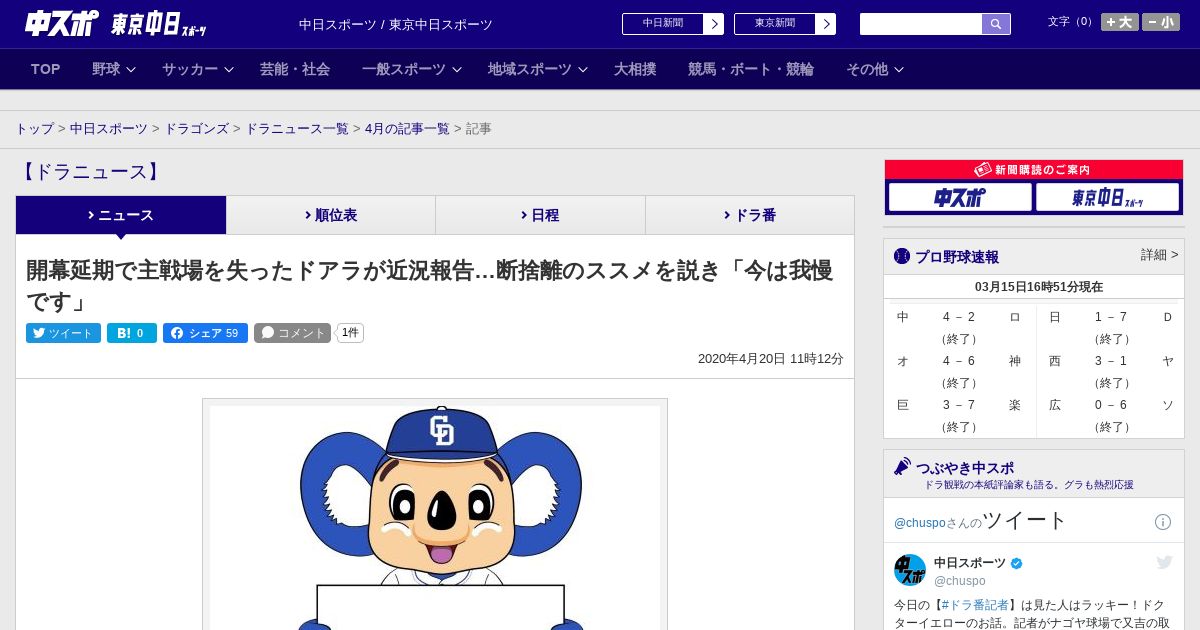
Task: Open the 東京新聞 link arrow button
Action: click(825, 24)
